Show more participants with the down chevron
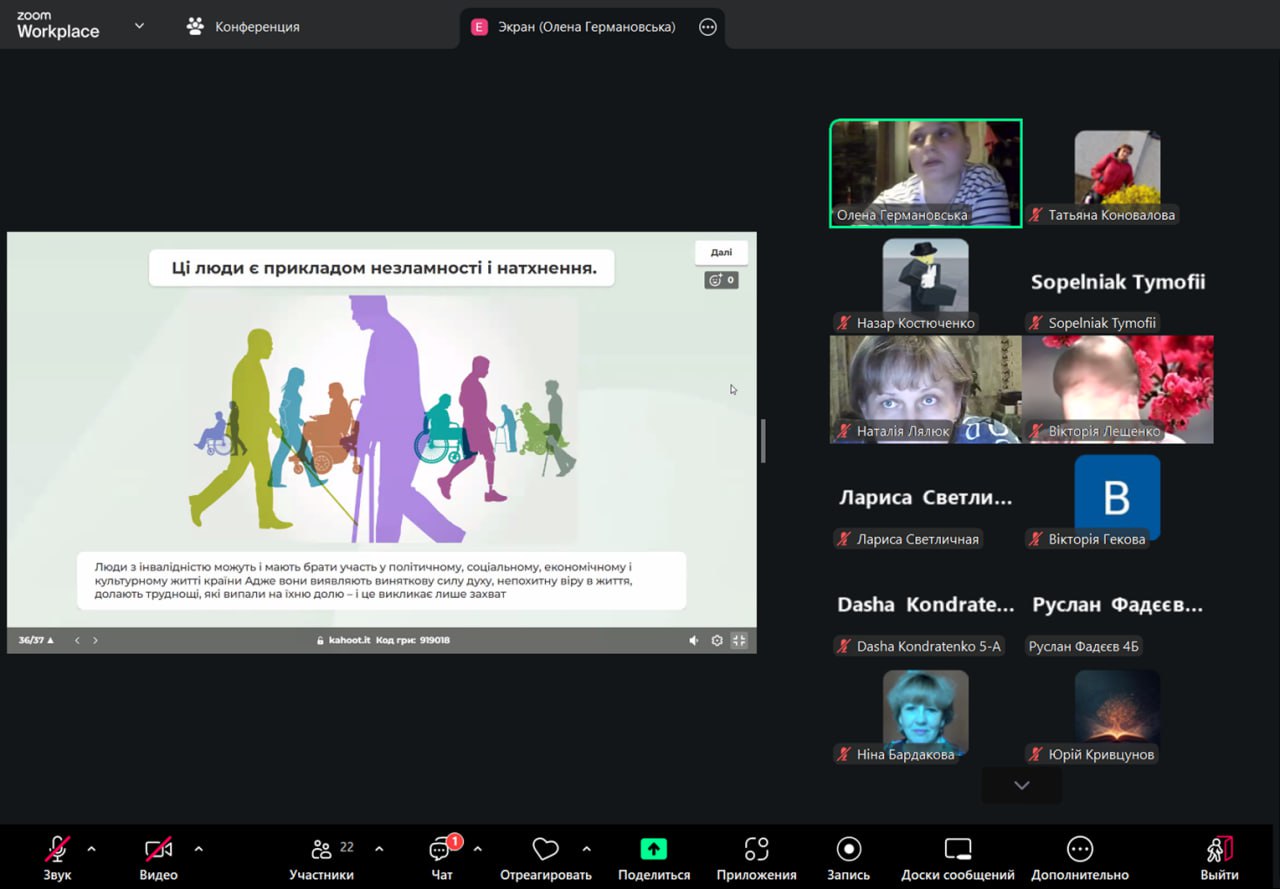Viewport: 1280px width, 889px height. point(1021,786)
